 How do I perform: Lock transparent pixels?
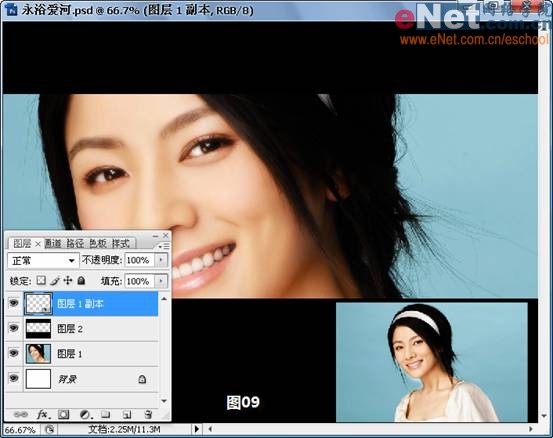point(41,280)
